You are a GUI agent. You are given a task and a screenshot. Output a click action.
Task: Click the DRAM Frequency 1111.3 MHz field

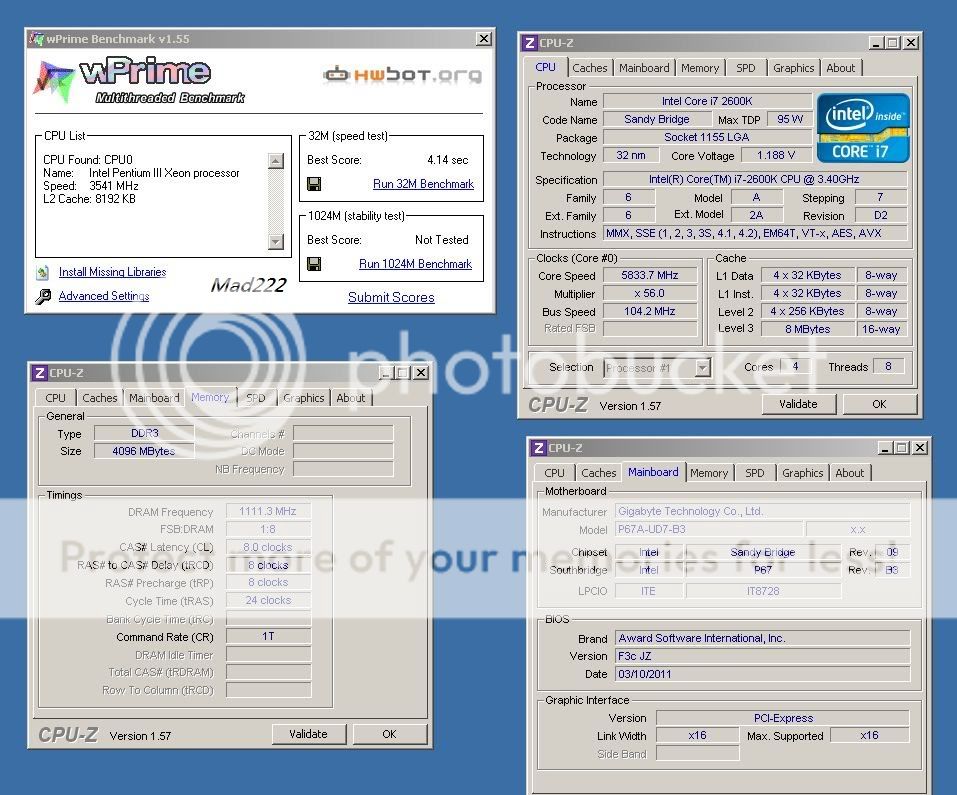[268, 511]
